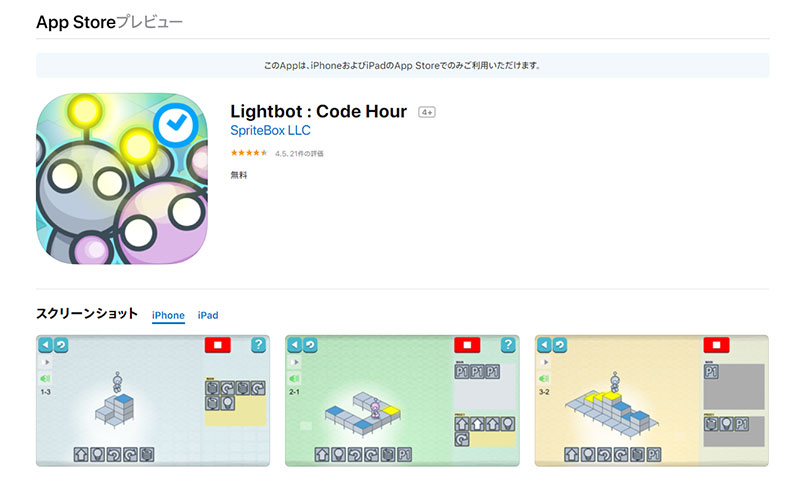Click the back arrow in level 2-1 screenshot
This screenshot has width=800, height=484.
click(x=295, y=345)
